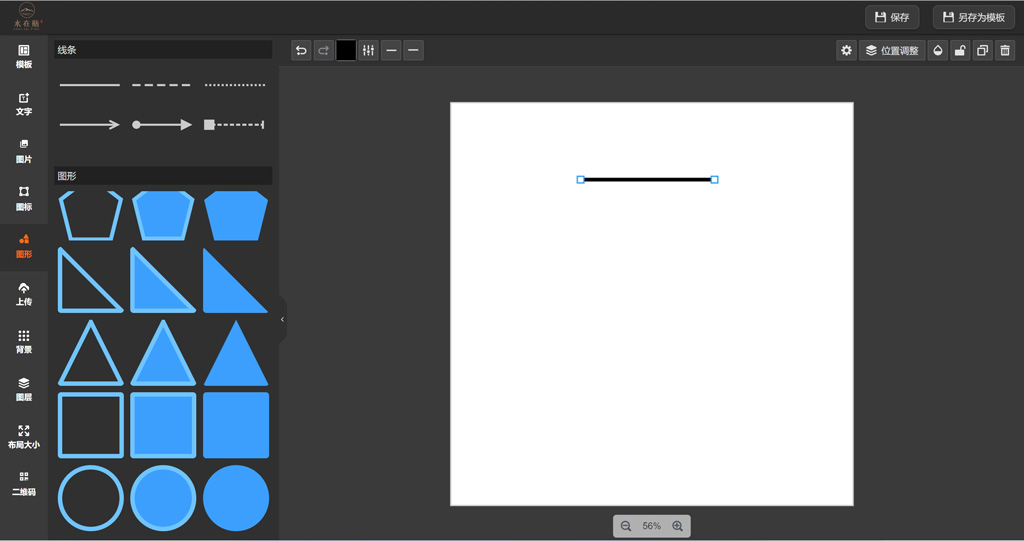Viewport: 1024px width, 541px height.
Task: Select the 图形 shapes sidebar tab
Action: [x=24, y=246]
